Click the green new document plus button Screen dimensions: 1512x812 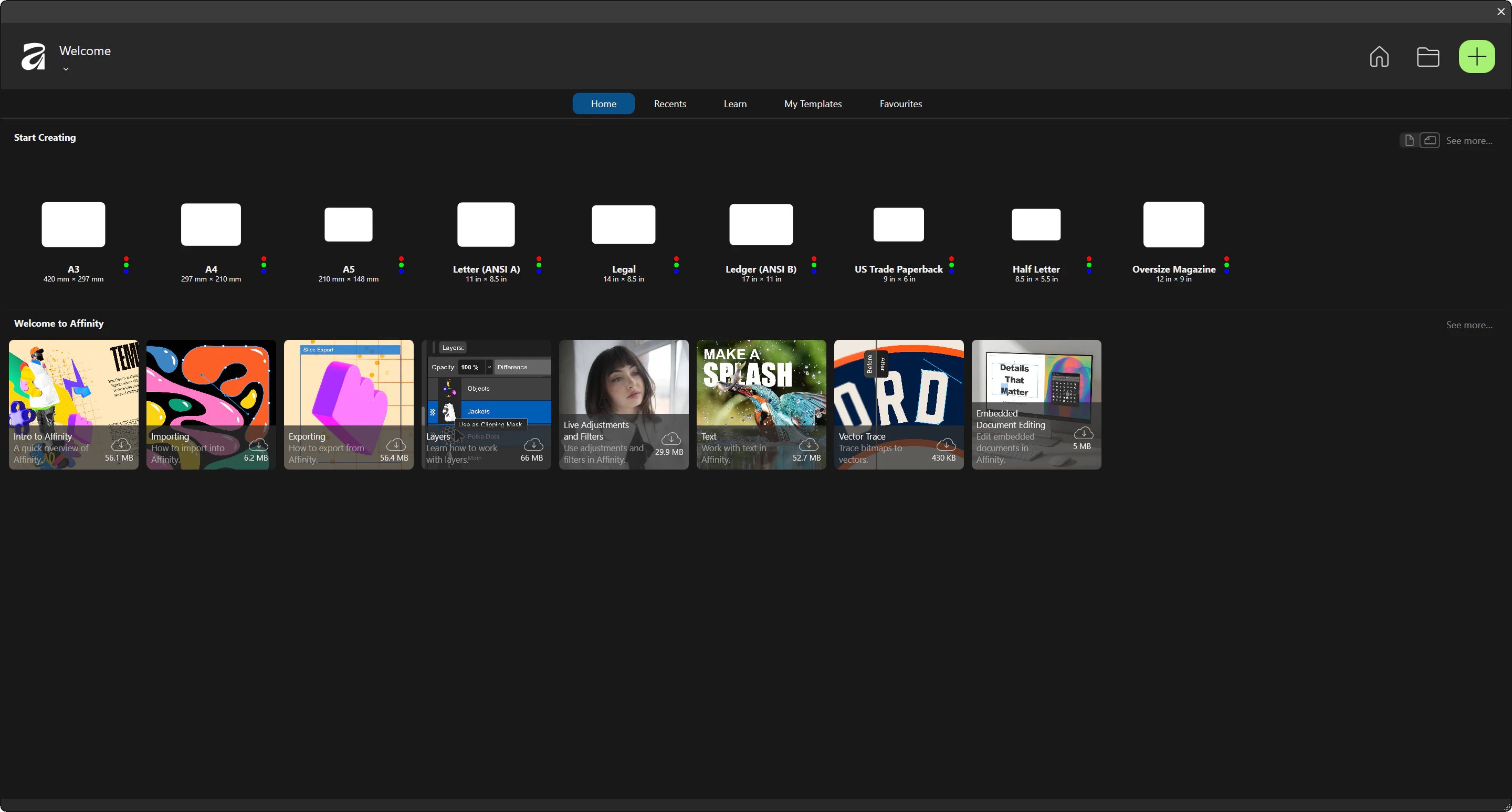(1476, 56)
